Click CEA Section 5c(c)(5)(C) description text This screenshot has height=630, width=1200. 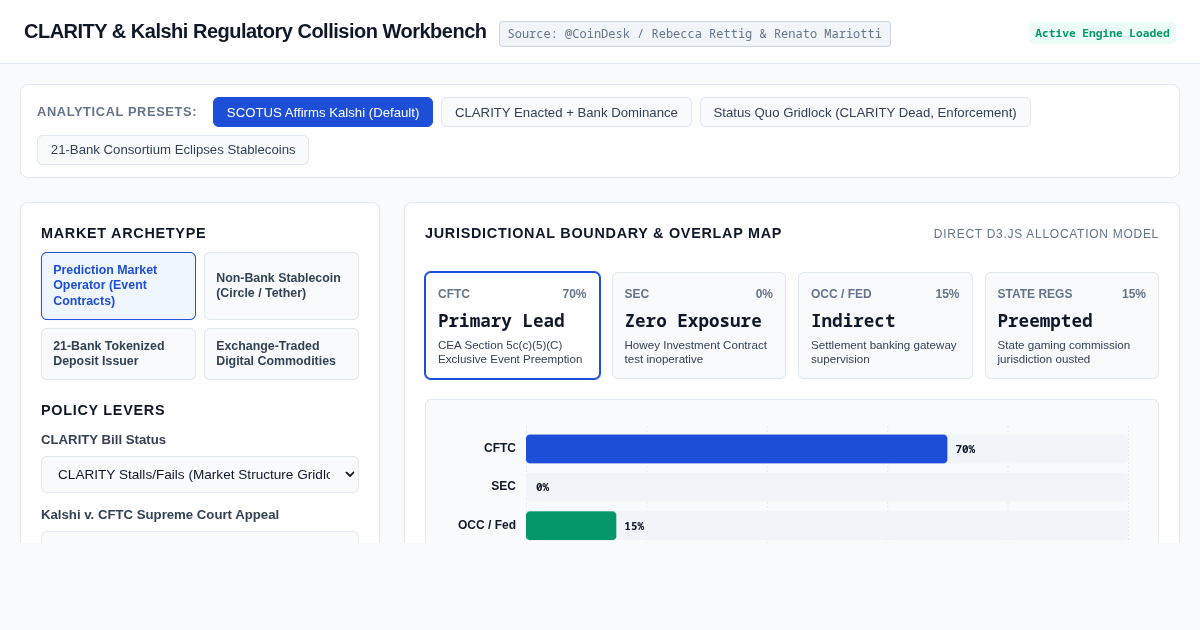(x=510, y=352)
